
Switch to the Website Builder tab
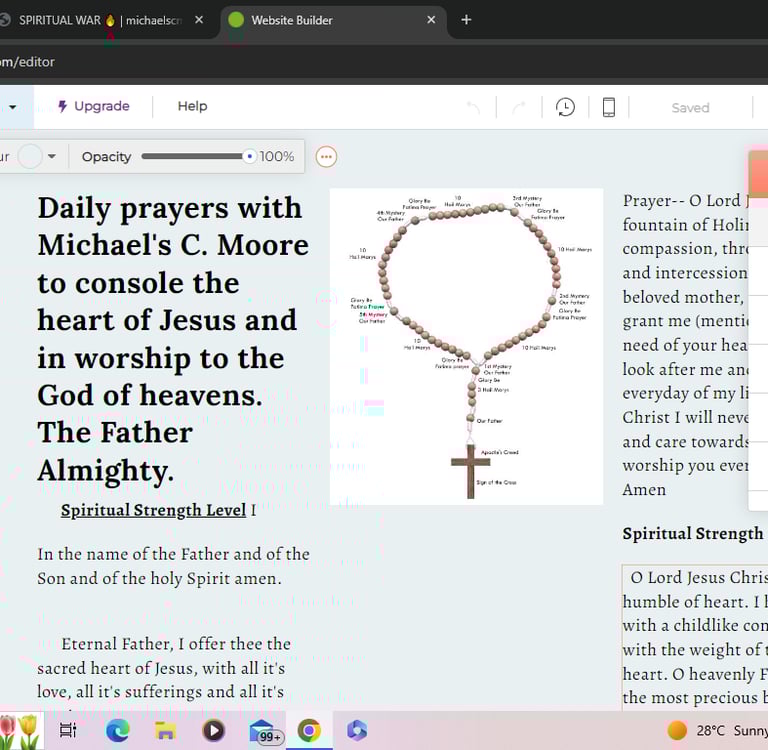tap(333, 20)
